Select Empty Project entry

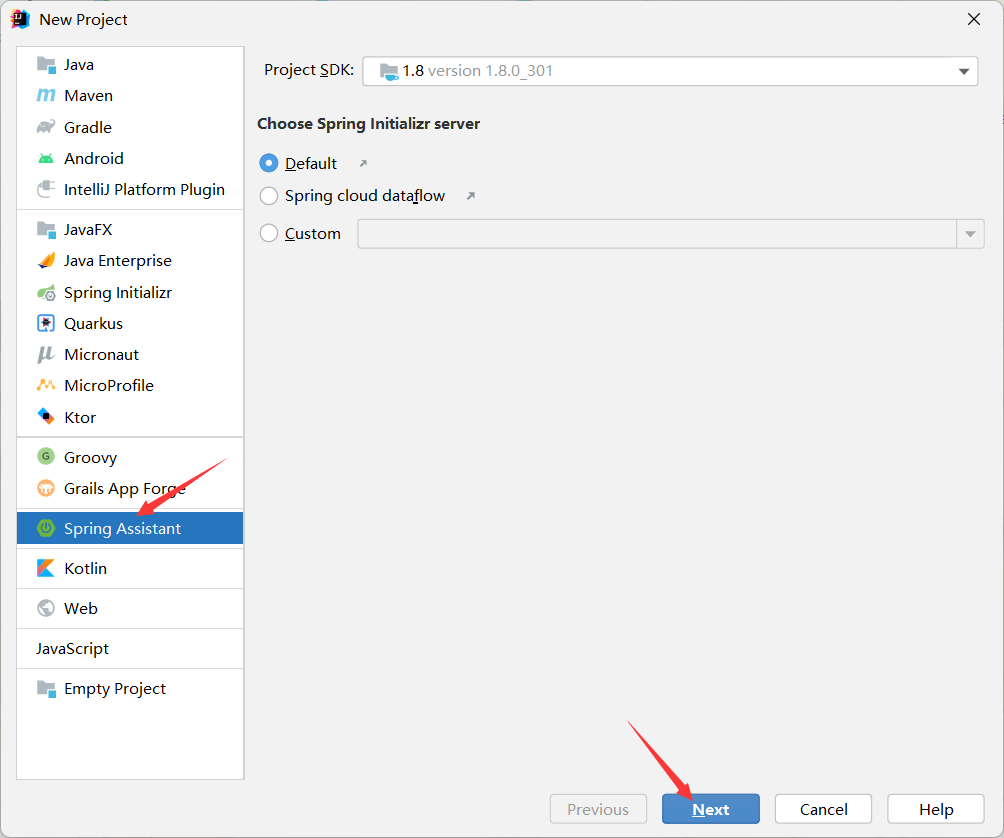point(130,689)
